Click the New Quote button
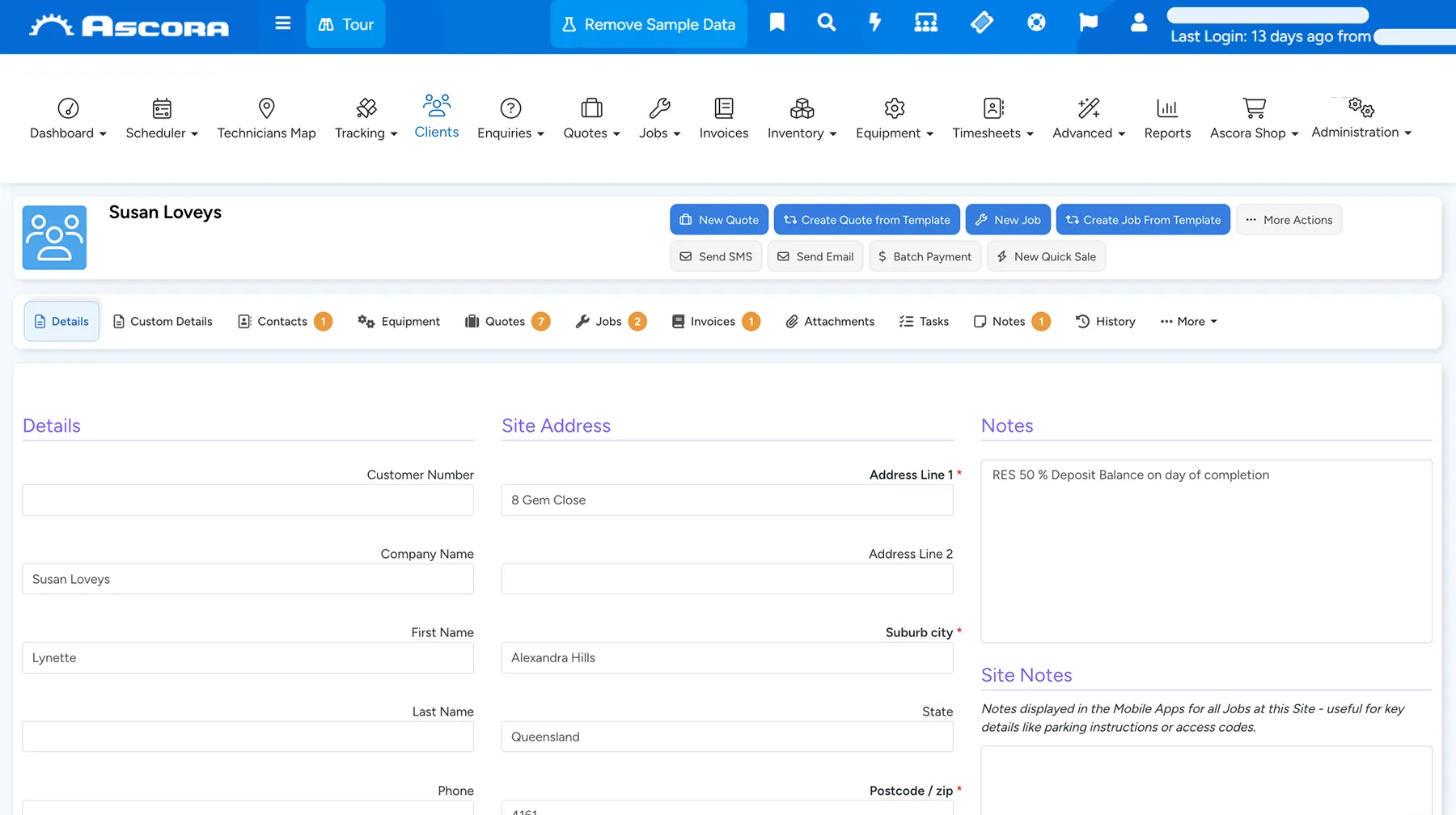This screenshot has width=1456, height=815. [719, 220]
